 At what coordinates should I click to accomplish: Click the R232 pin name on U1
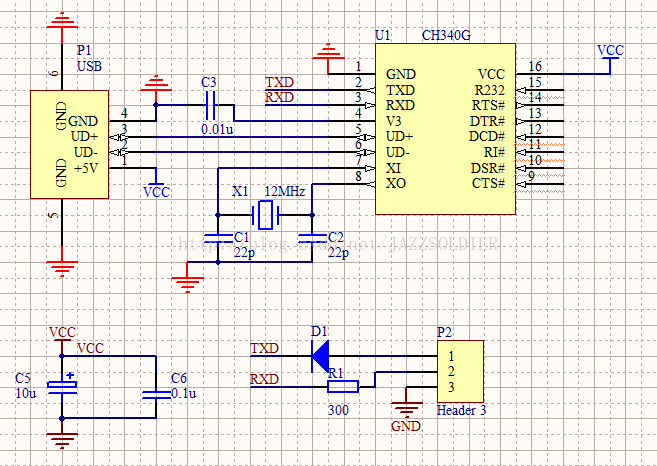pyautogui.click(x=489, y=90)
